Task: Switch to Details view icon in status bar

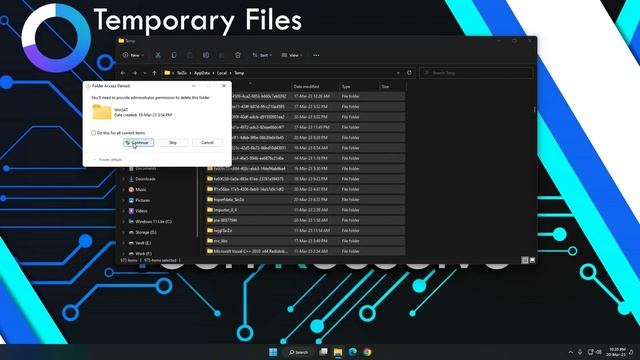Action: click(x=525, y=260)
